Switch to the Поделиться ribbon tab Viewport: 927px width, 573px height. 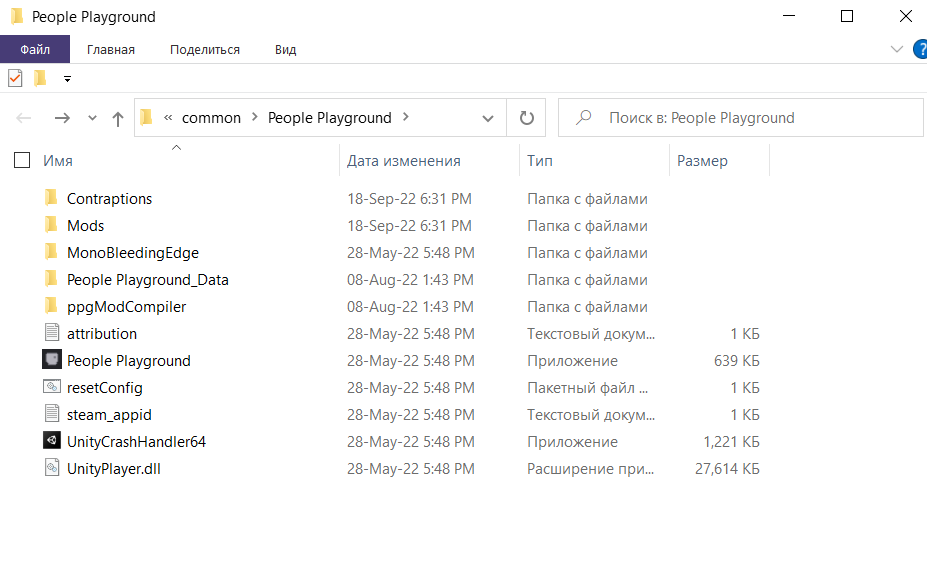pyautogui.click(x=205, y=50)
